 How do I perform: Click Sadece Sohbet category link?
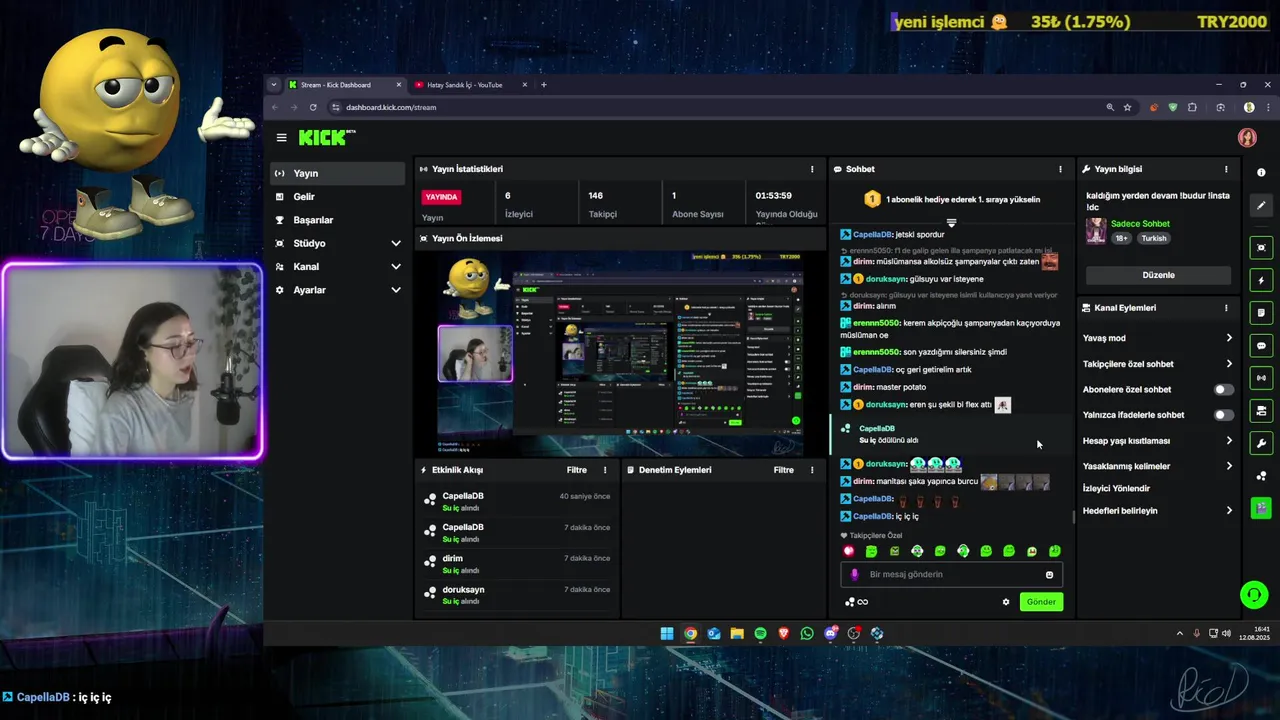pyautogui.click(x=1140, y=224)
